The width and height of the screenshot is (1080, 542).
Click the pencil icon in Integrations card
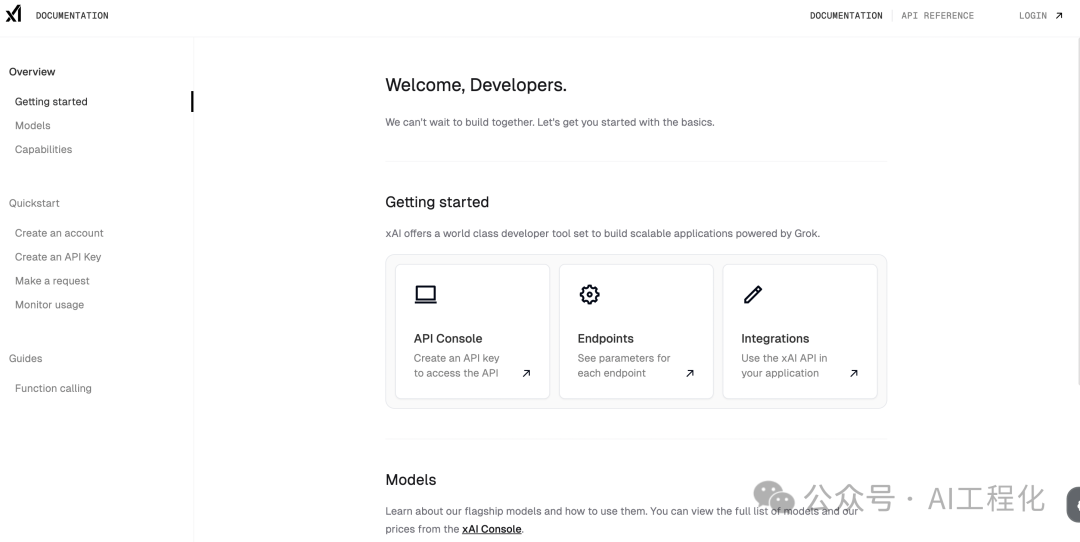pos(753,294)
